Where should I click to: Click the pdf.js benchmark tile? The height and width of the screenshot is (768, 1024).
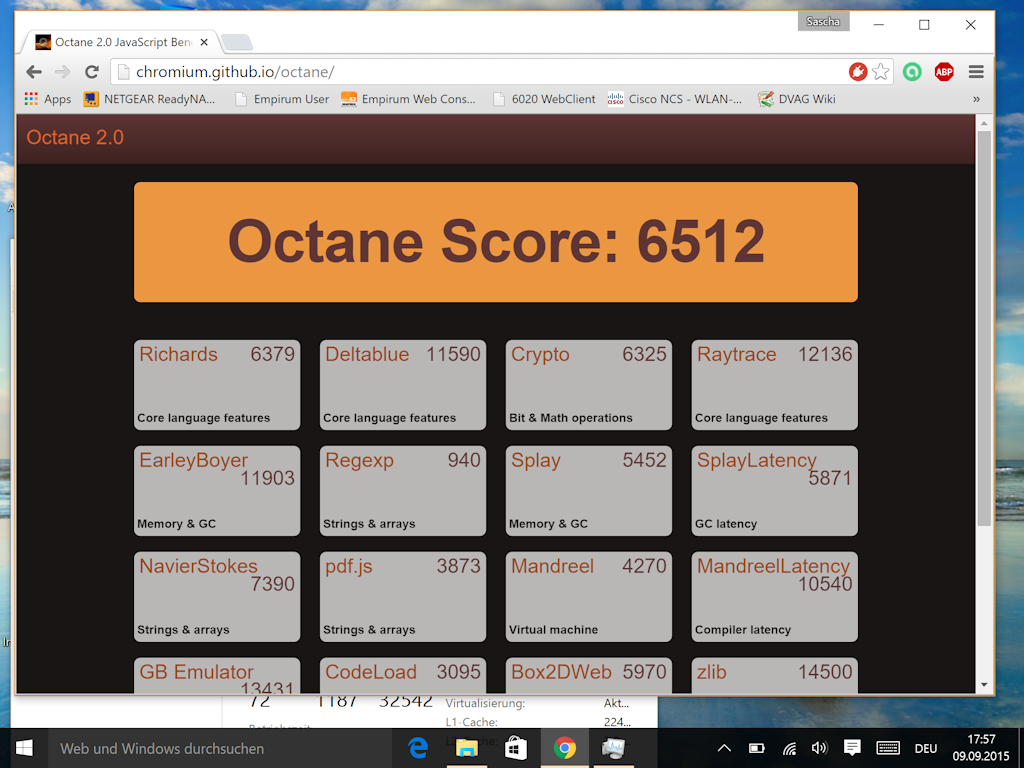(403, 596)
